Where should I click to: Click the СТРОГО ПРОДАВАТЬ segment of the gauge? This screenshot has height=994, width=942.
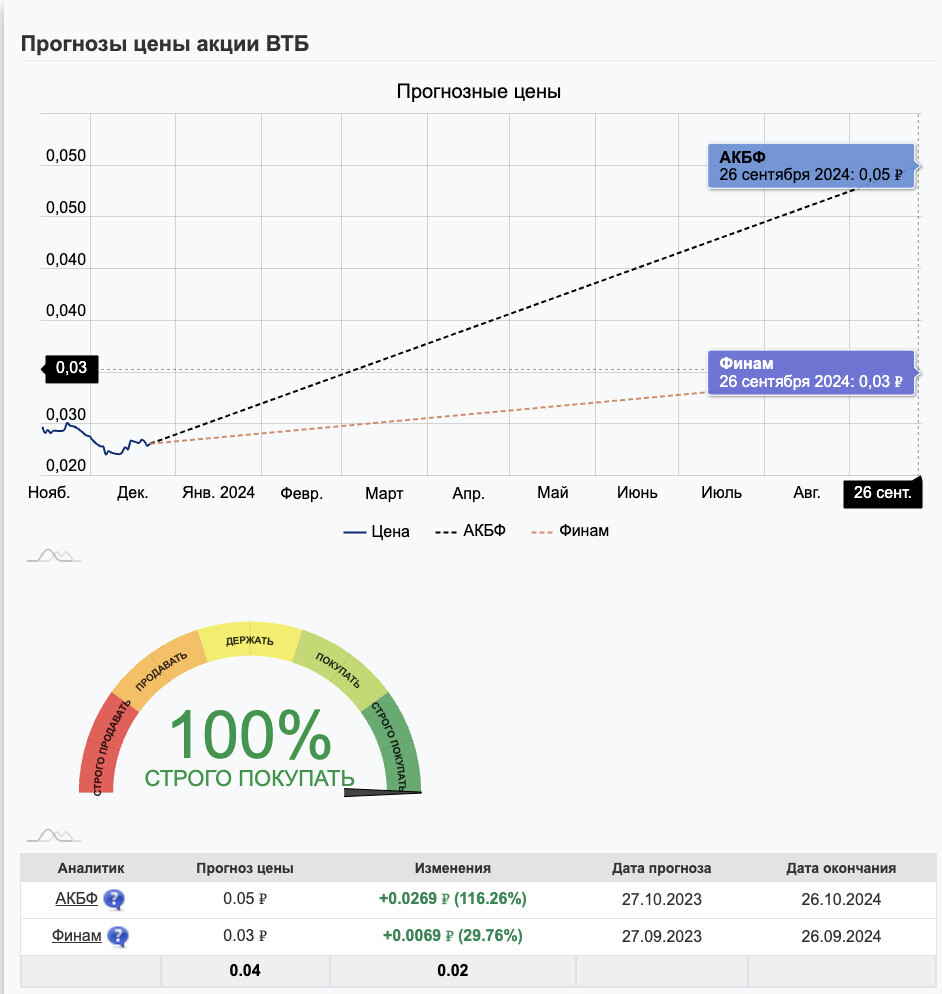[105, 745]
